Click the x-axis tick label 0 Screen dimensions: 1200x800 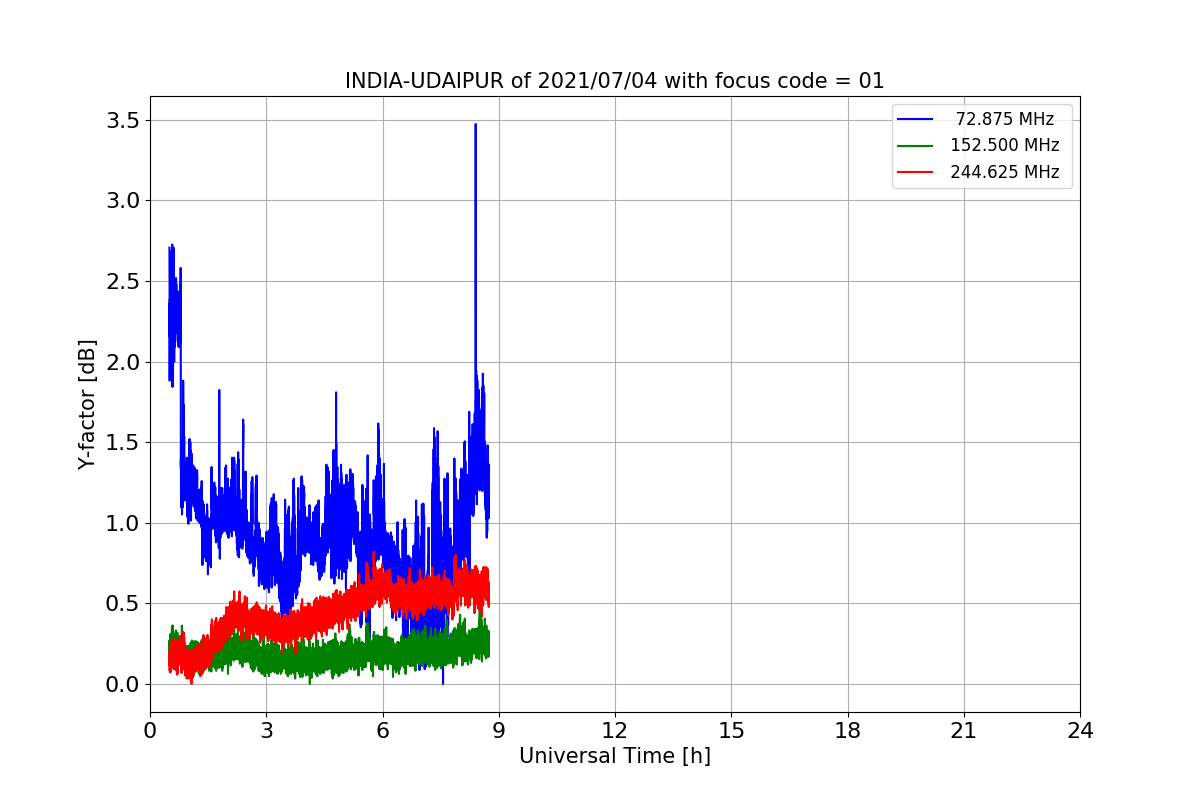150,731
